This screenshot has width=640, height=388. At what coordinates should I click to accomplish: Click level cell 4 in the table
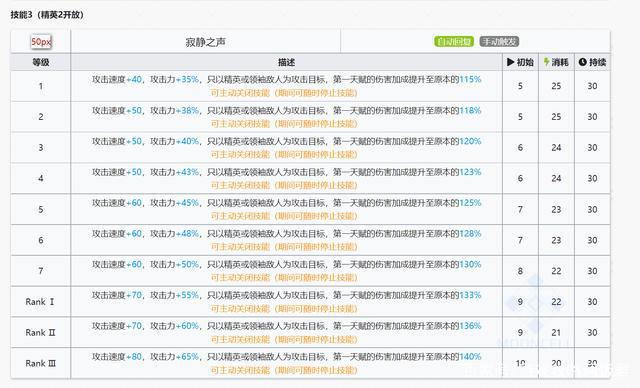[41, 178]
